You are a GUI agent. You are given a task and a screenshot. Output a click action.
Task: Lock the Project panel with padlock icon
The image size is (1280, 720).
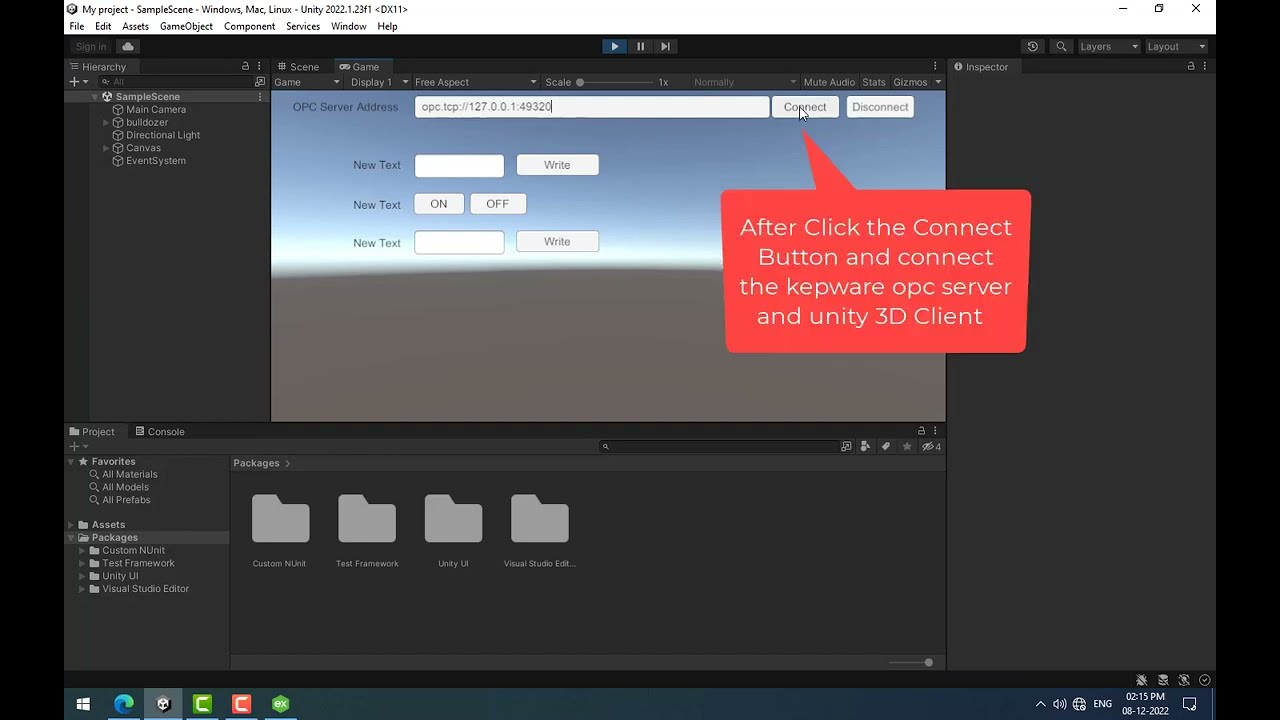(921, 431)
